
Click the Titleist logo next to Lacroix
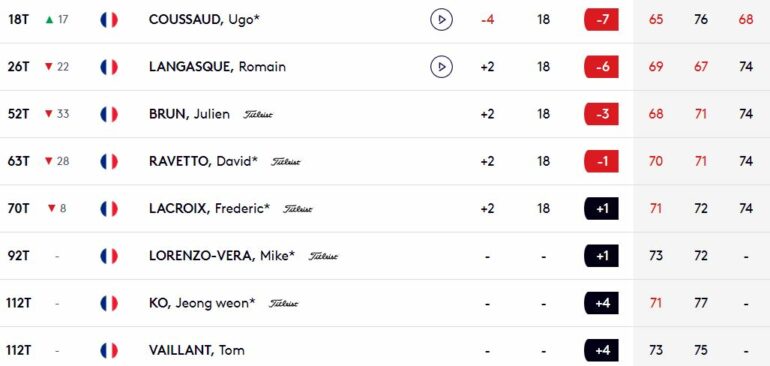pyautogui.click(x=298, y=209)
